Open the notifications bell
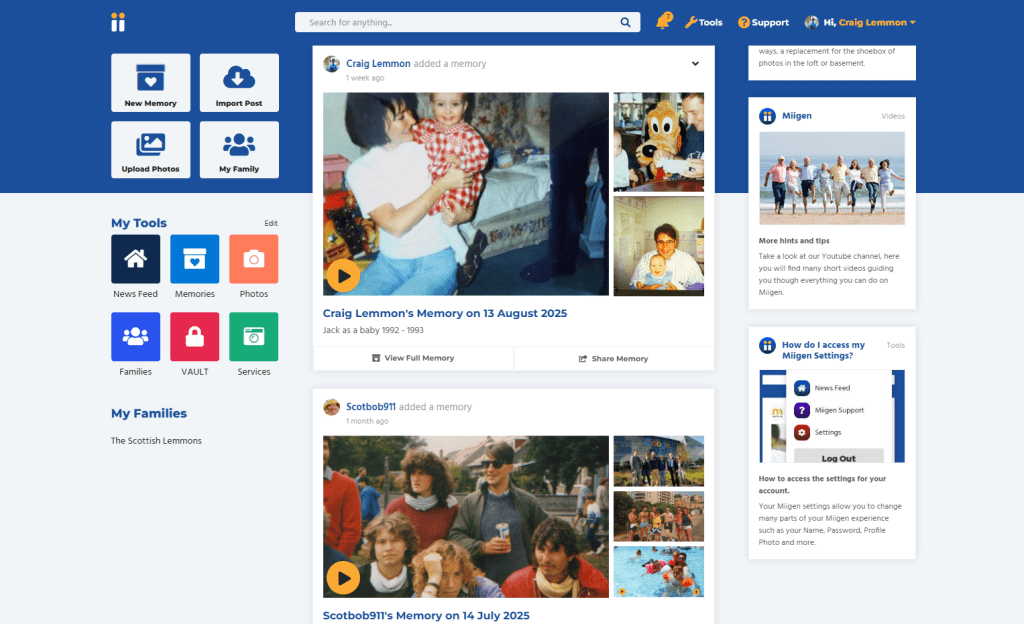The image size is (1024, 624). [x=664, y=22]
